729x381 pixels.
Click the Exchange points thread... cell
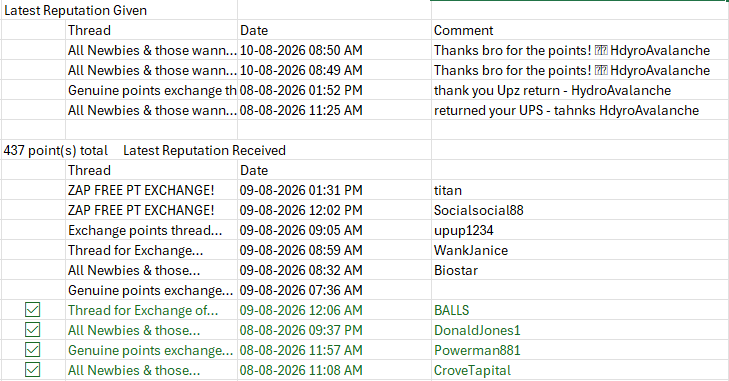pos(152,230)
